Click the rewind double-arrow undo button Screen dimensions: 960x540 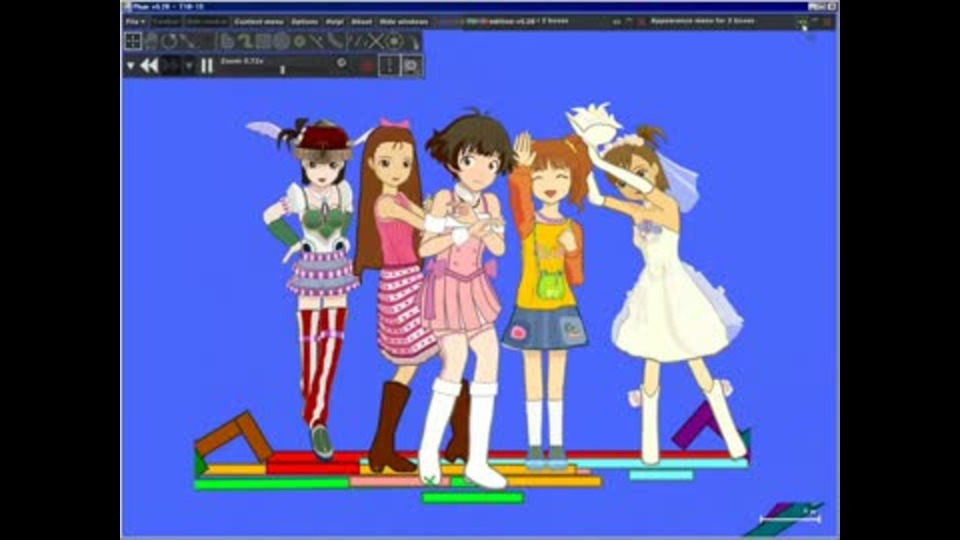coord(149,65)
